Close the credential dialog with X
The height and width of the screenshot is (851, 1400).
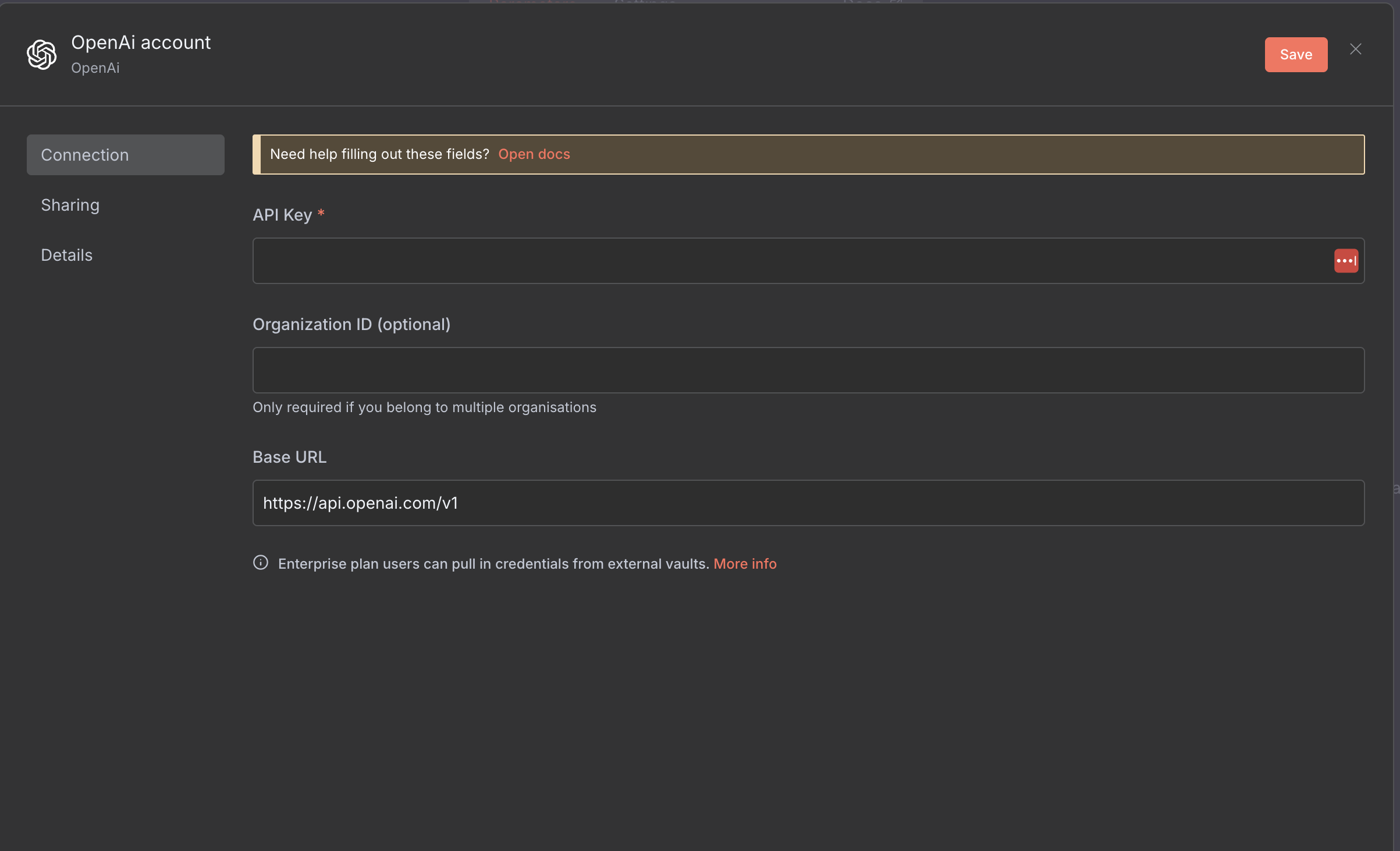tap(1356, 49)
